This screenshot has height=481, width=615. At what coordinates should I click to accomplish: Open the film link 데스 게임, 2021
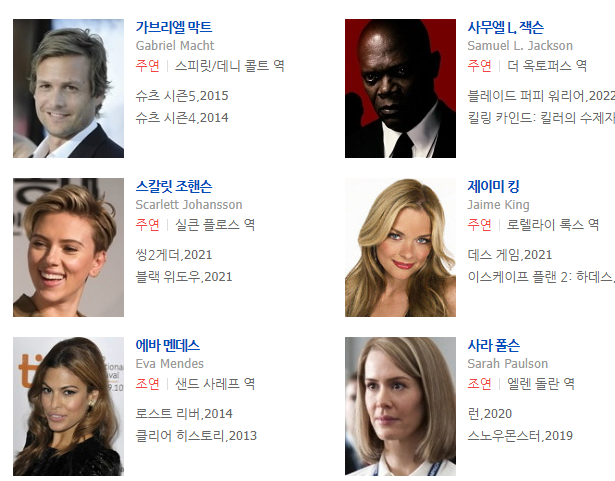509,255
